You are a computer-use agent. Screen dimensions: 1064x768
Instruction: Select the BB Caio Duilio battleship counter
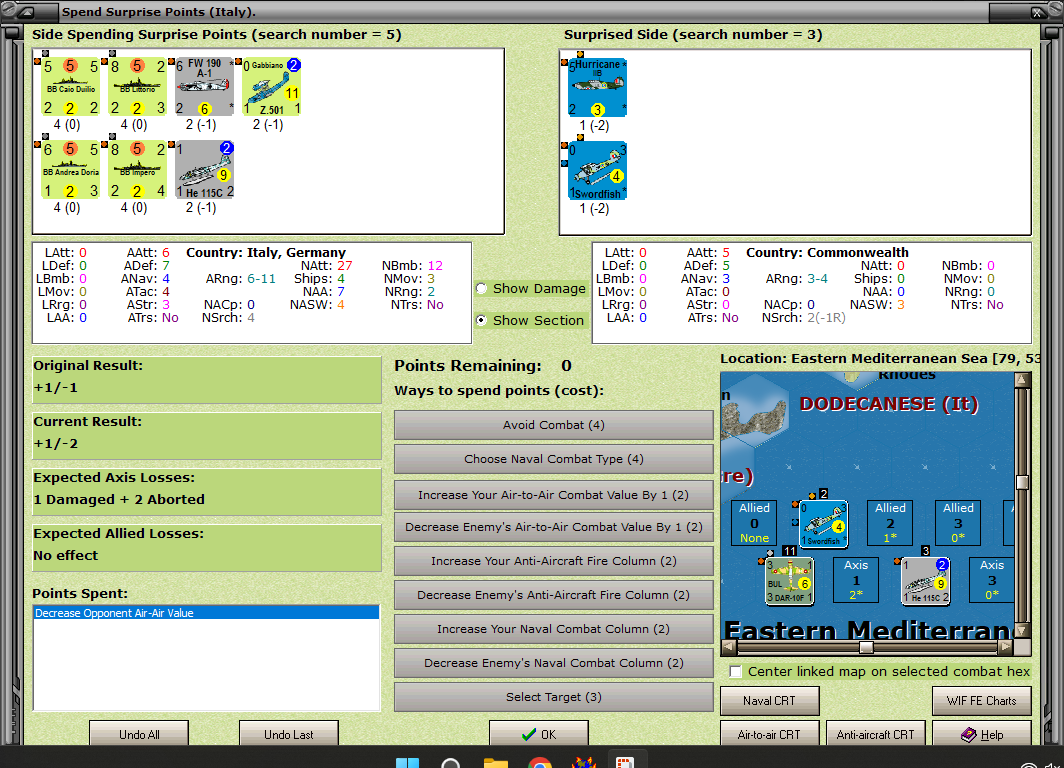[x=70, y=87]
